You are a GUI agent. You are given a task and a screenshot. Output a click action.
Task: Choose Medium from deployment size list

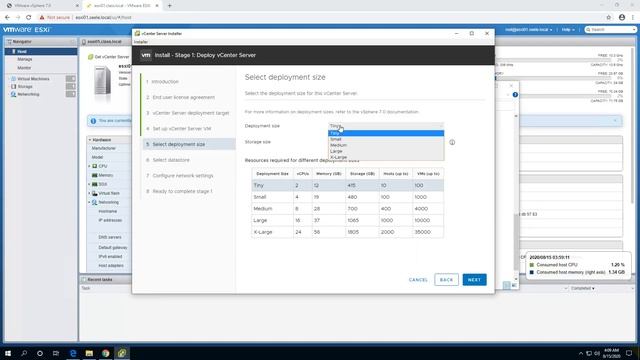[x=386, y=145]
